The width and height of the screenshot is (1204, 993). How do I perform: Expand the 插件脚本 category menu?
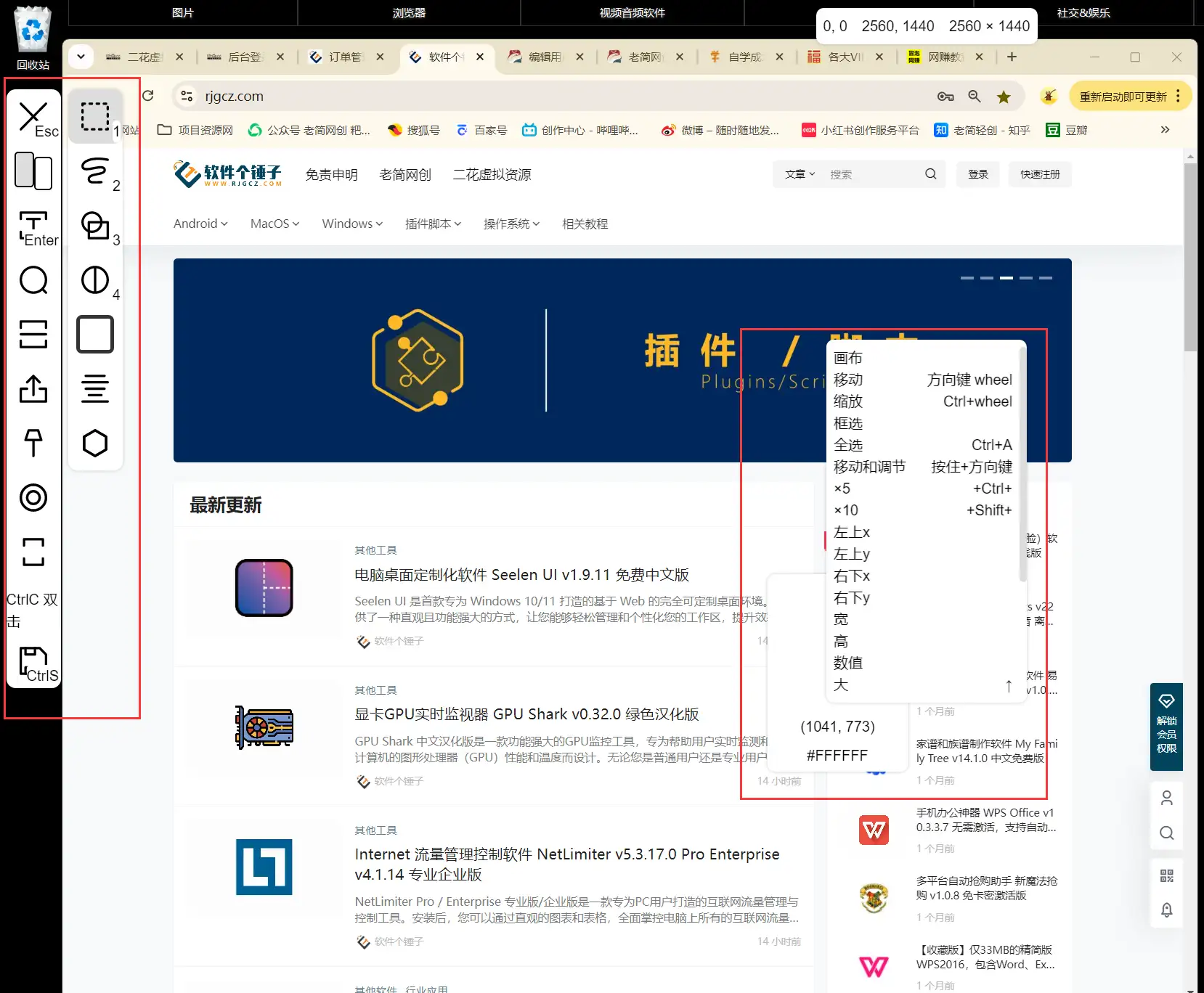click(433, 224)
